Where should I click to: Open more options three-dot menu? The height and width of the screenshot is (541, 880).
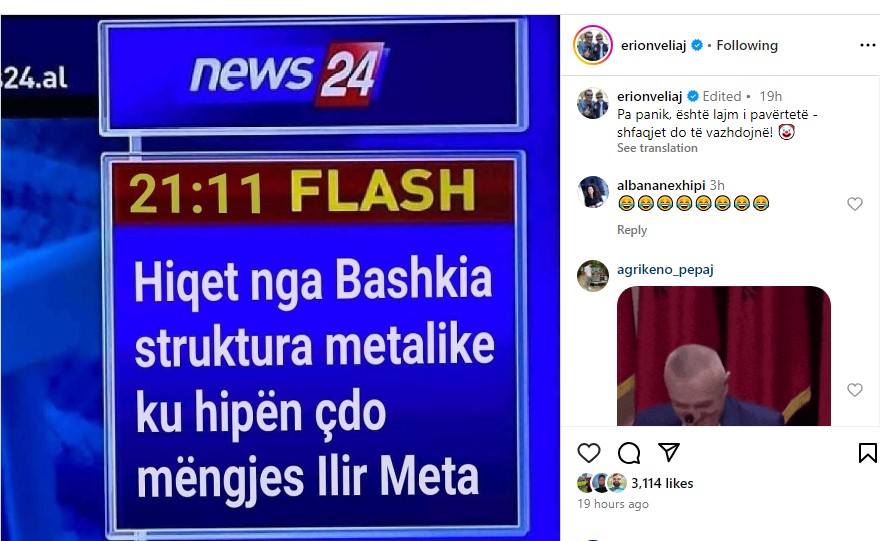coord(868,45)
